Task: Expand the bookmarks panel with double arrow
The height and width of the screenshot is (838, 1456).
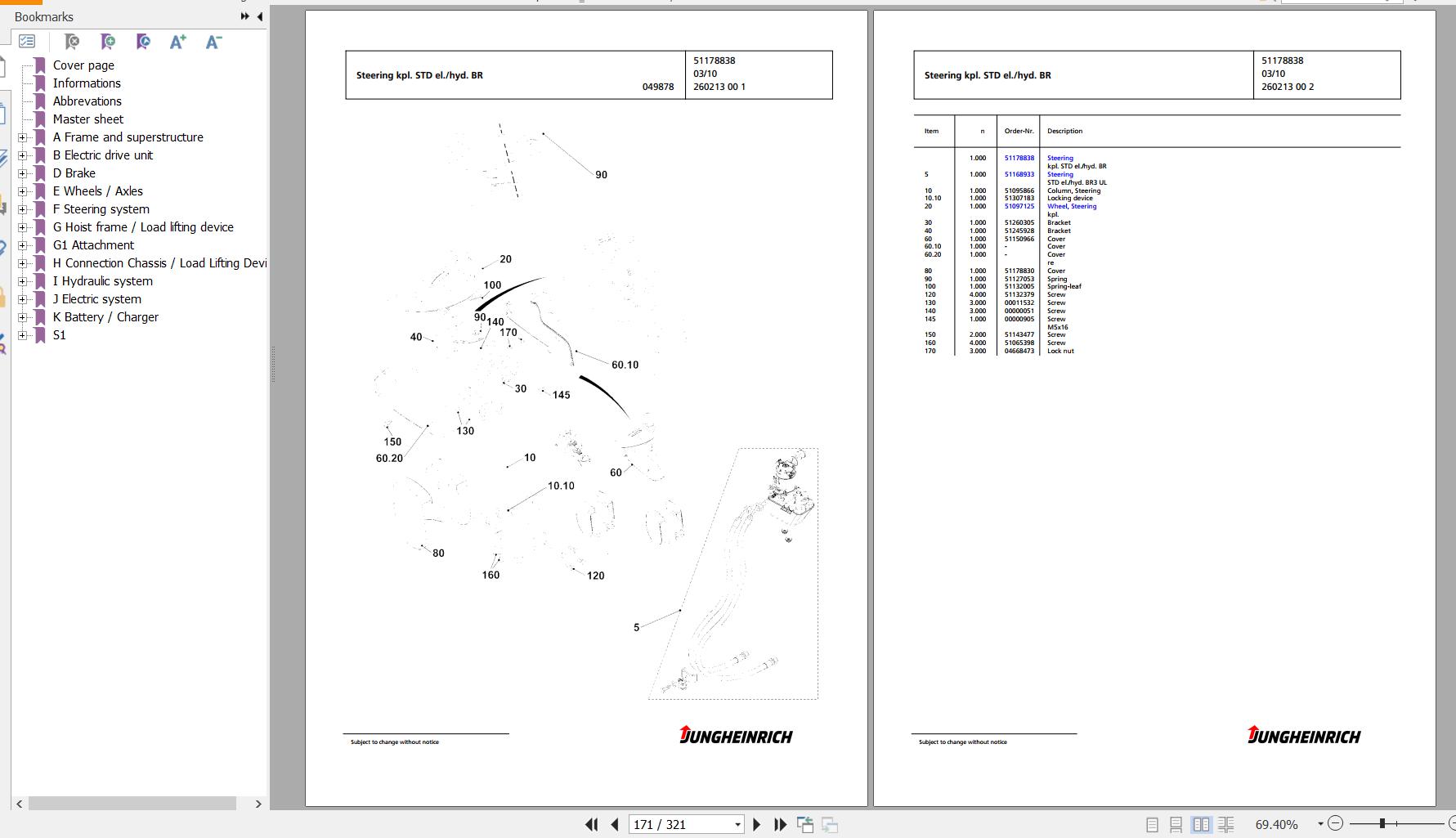Action: [x=244, y=16]
